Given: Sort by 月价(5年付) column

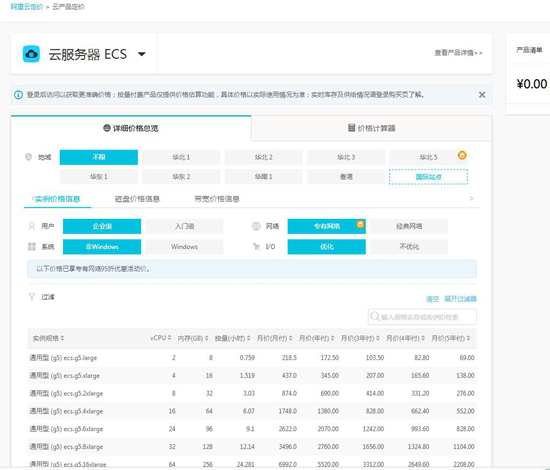Looking at the screenshot, I should pyautogui.click(x=451, y=338).
